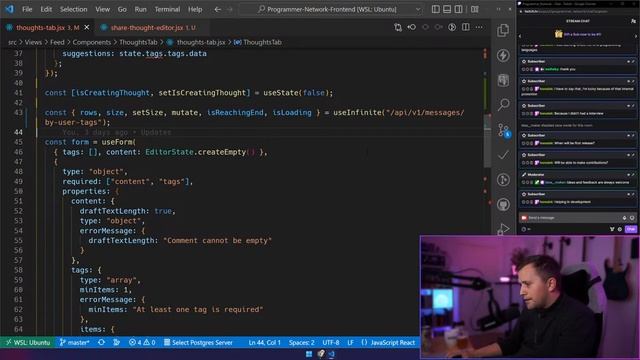640x360 pixels.
Task: Open the Source Control view with badge
Action: click(504, 130)
